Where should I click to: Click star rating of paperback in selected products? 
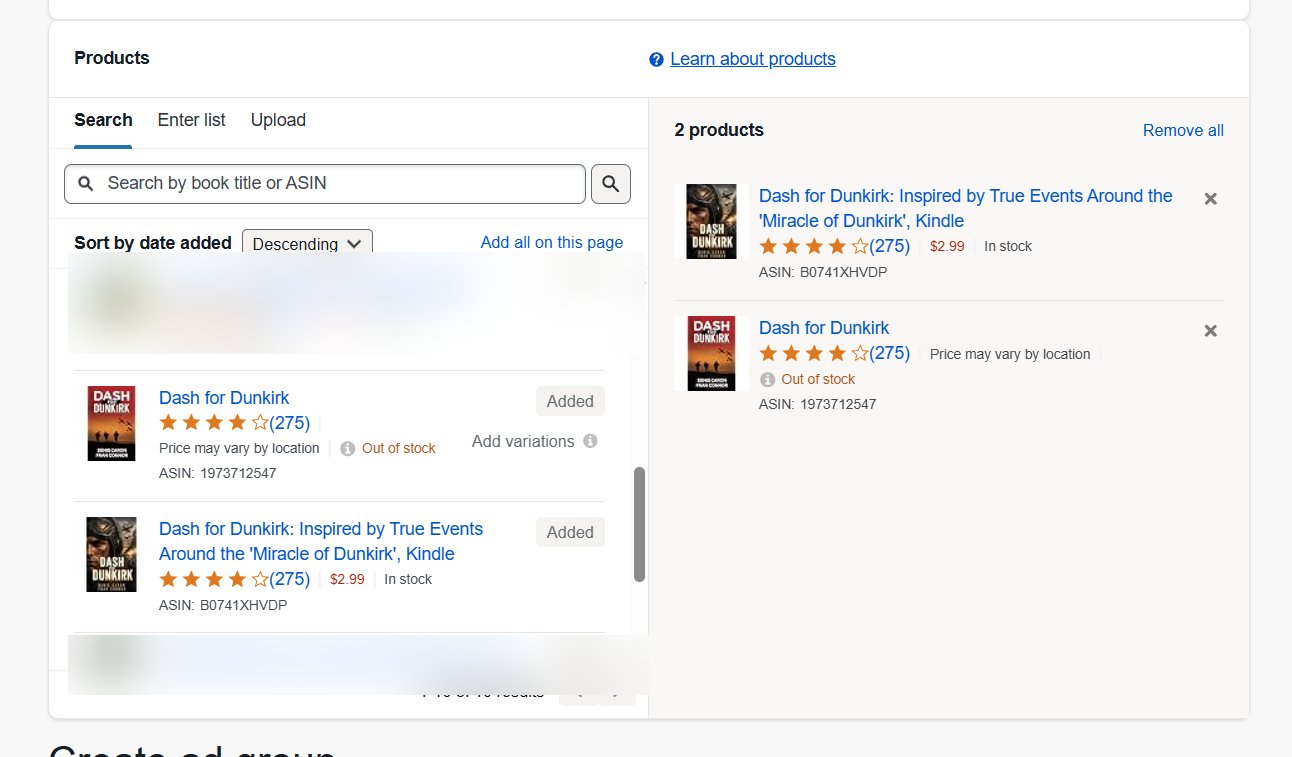(x=835, y=353)
